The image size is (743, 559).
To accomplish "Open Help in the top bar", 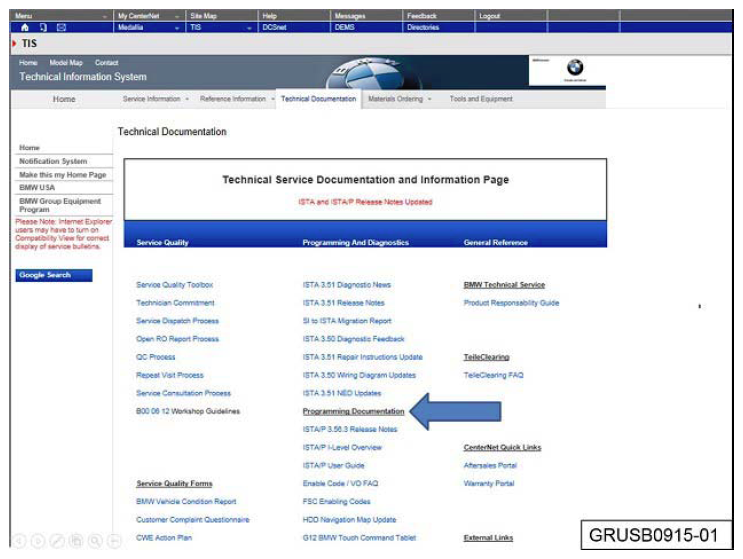I will pyautogui.click(x=270, y=16).
